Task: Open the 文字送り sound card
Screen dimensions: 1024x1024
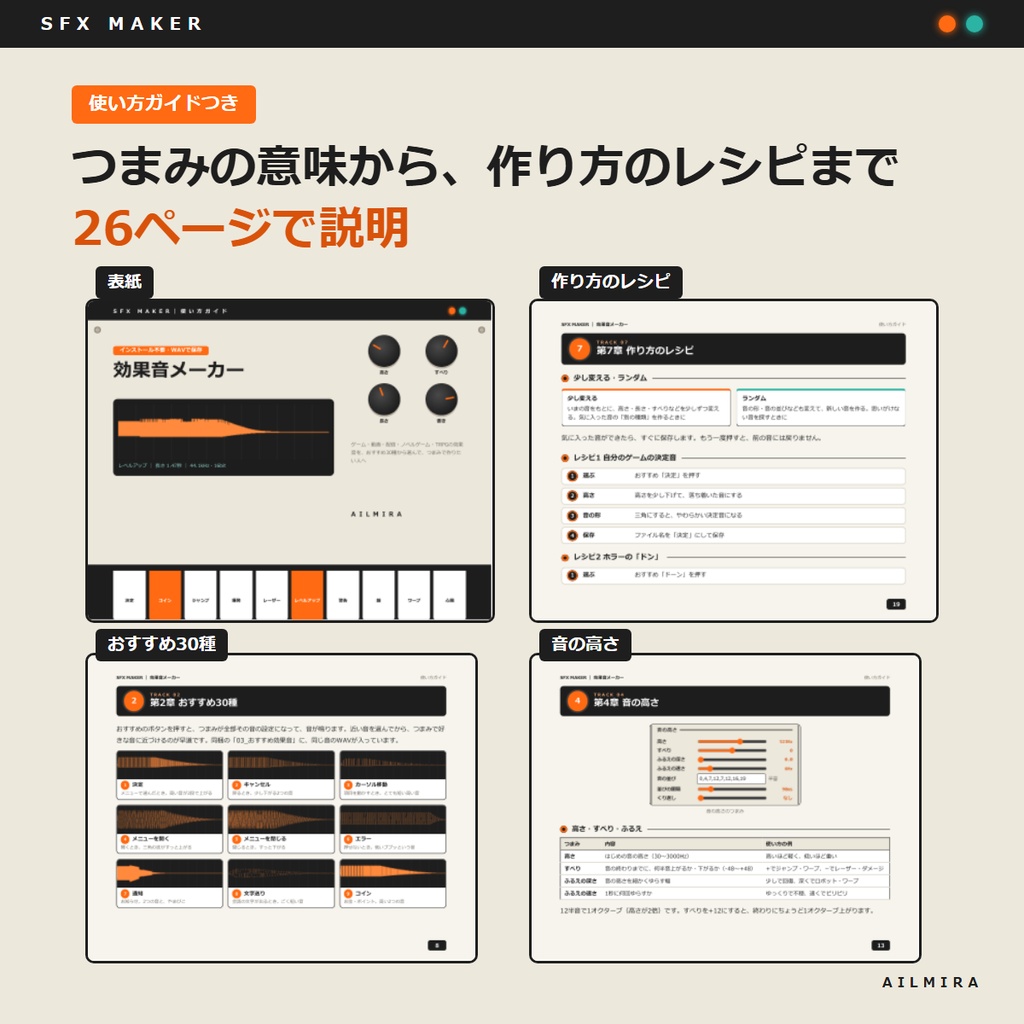Action: pos(281,884)
